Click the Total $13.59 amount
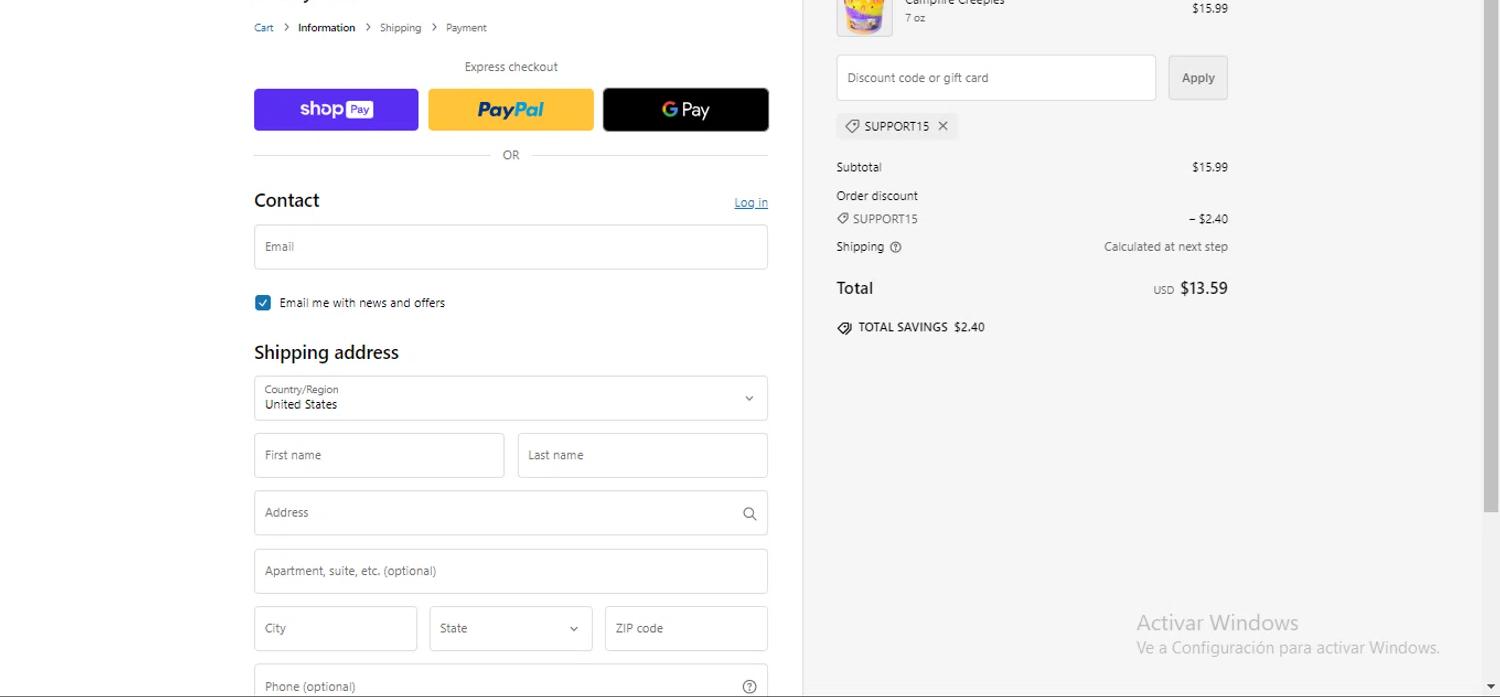 1204,288
